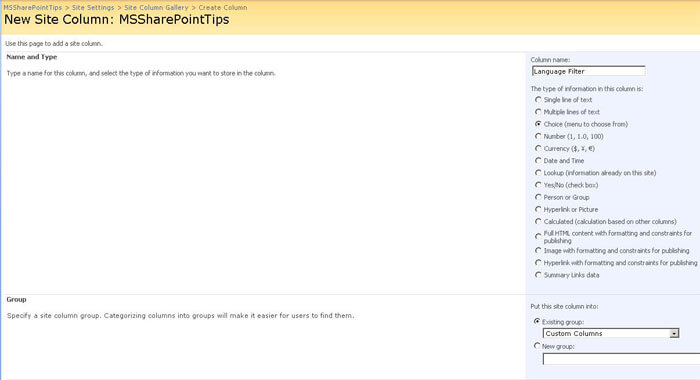The image size is (700, 380).
Task: Select the Currency column type
Action: [x=538, y=148]
